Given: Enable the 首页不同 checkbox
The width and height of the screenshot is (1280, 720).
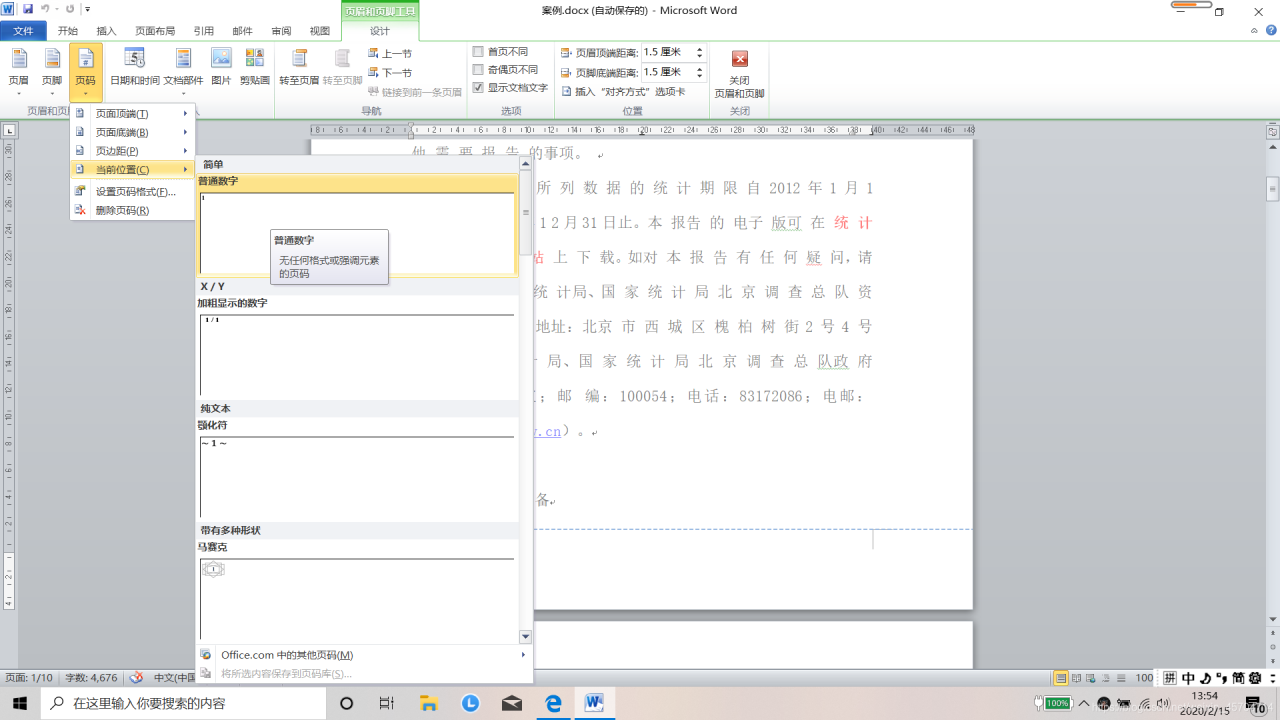Looking at the screenshot, I should (x=478, y=52).
